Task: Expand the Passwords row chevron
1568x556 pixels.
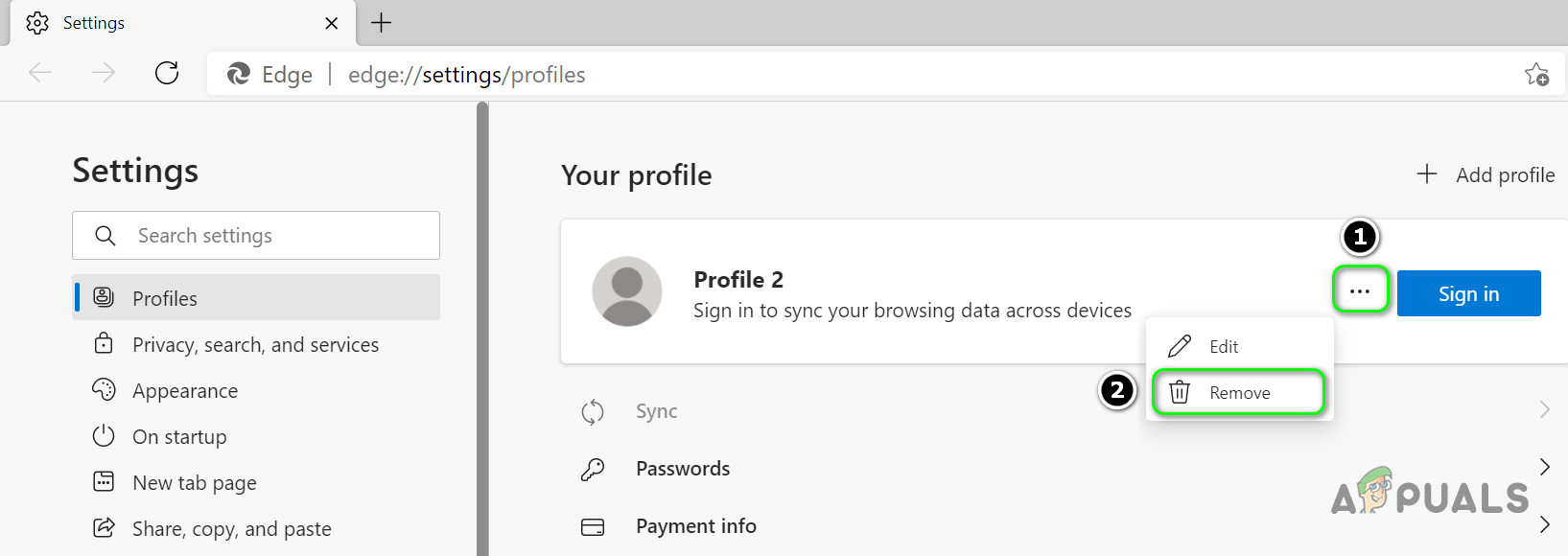Action: 1544,467
